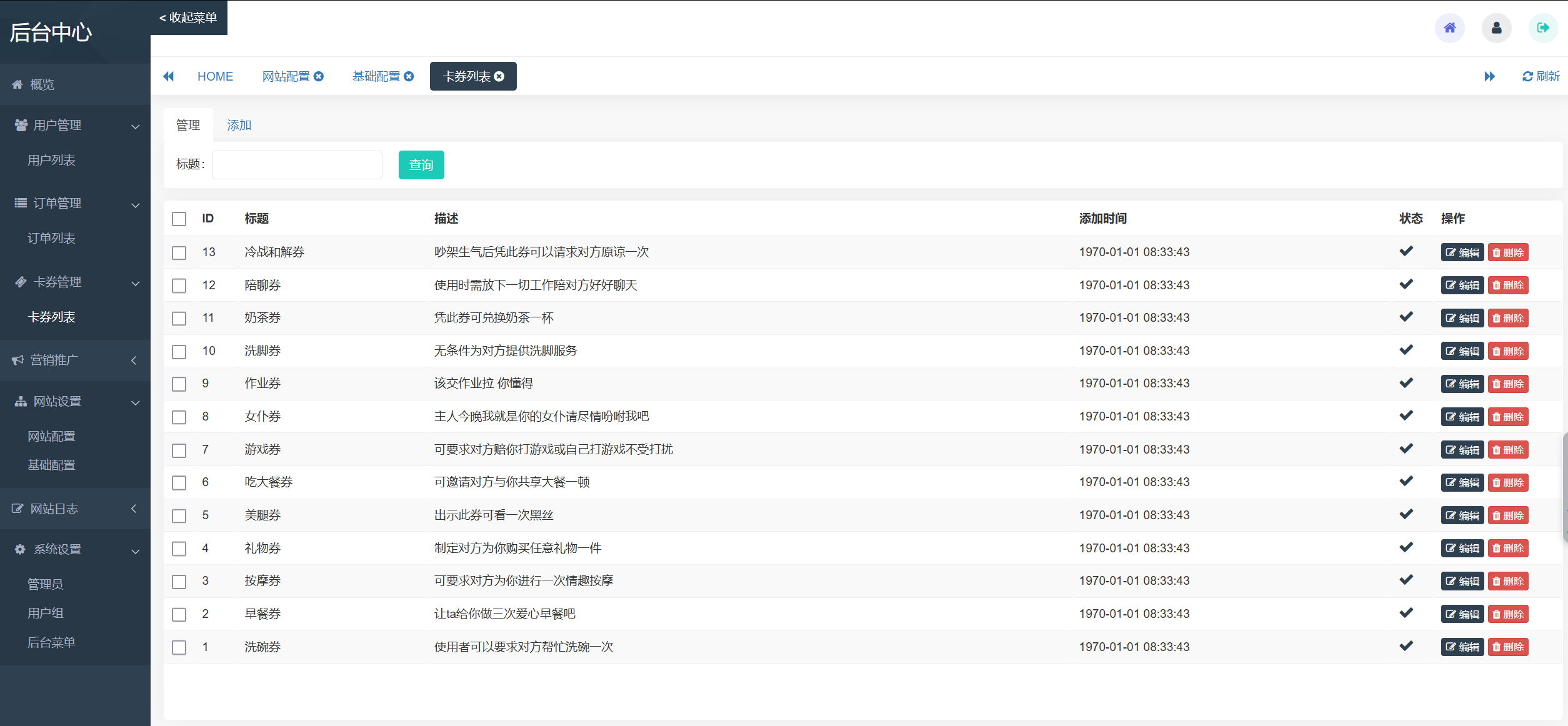
Task: Click 编辑 for the 奶茶券 row
Action: (1462, 318)
